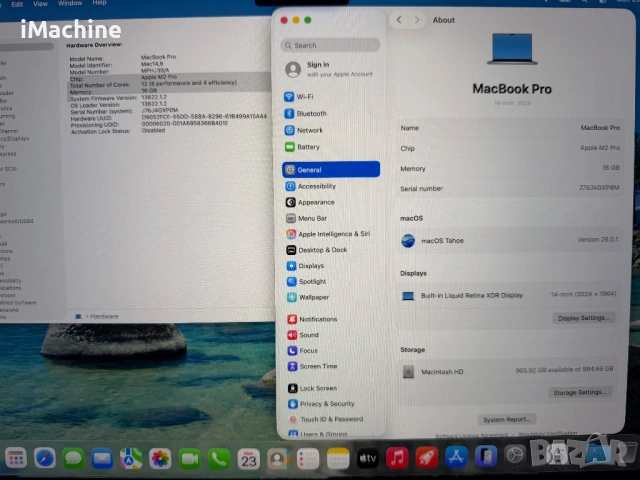Open Touch ID & Password settings
This screenshot has width=640, height=480.
[x=326, y=419]
